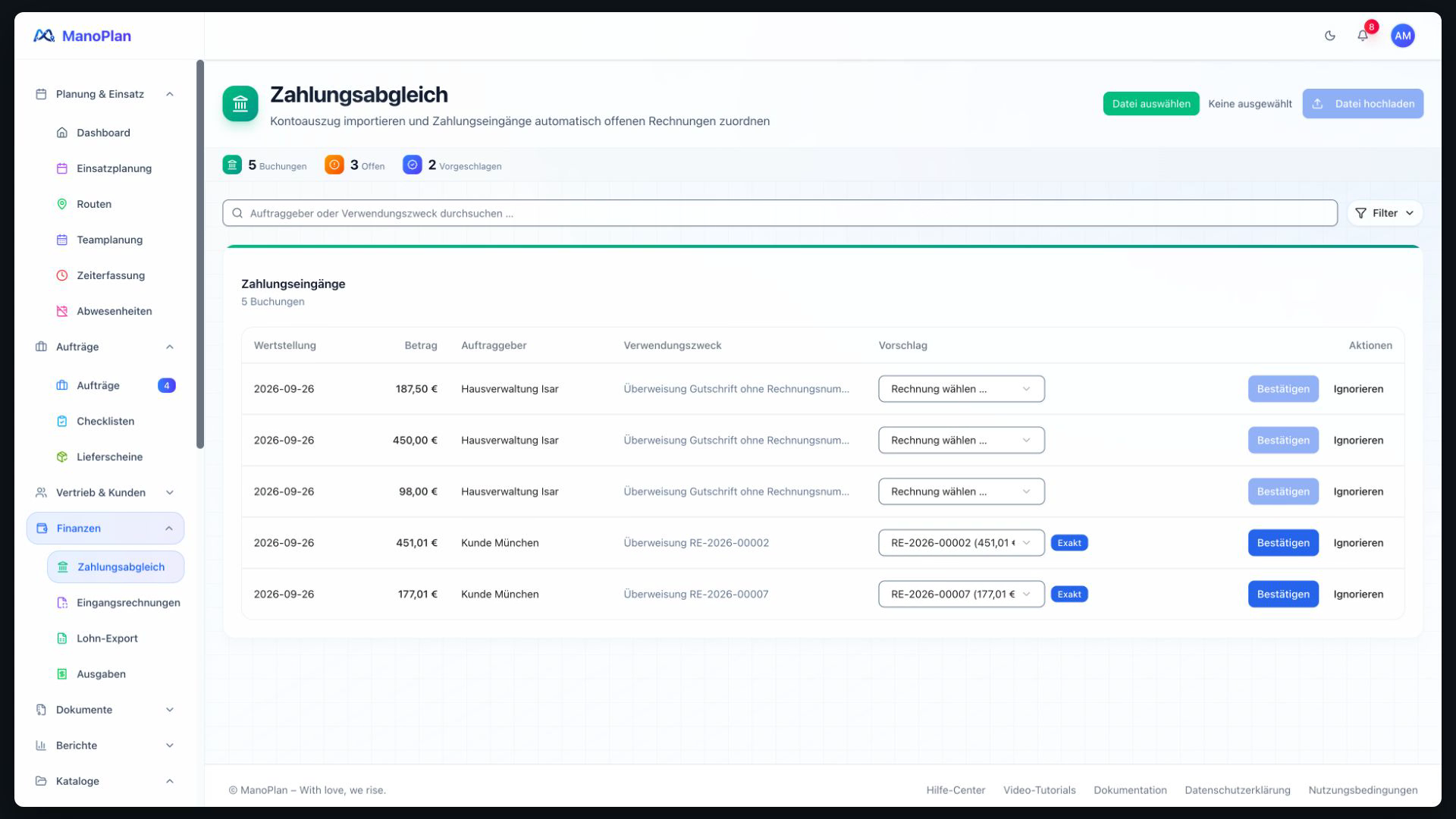Open the notifications bell
Viewport: 1456px width, 819px height.
1363,36
